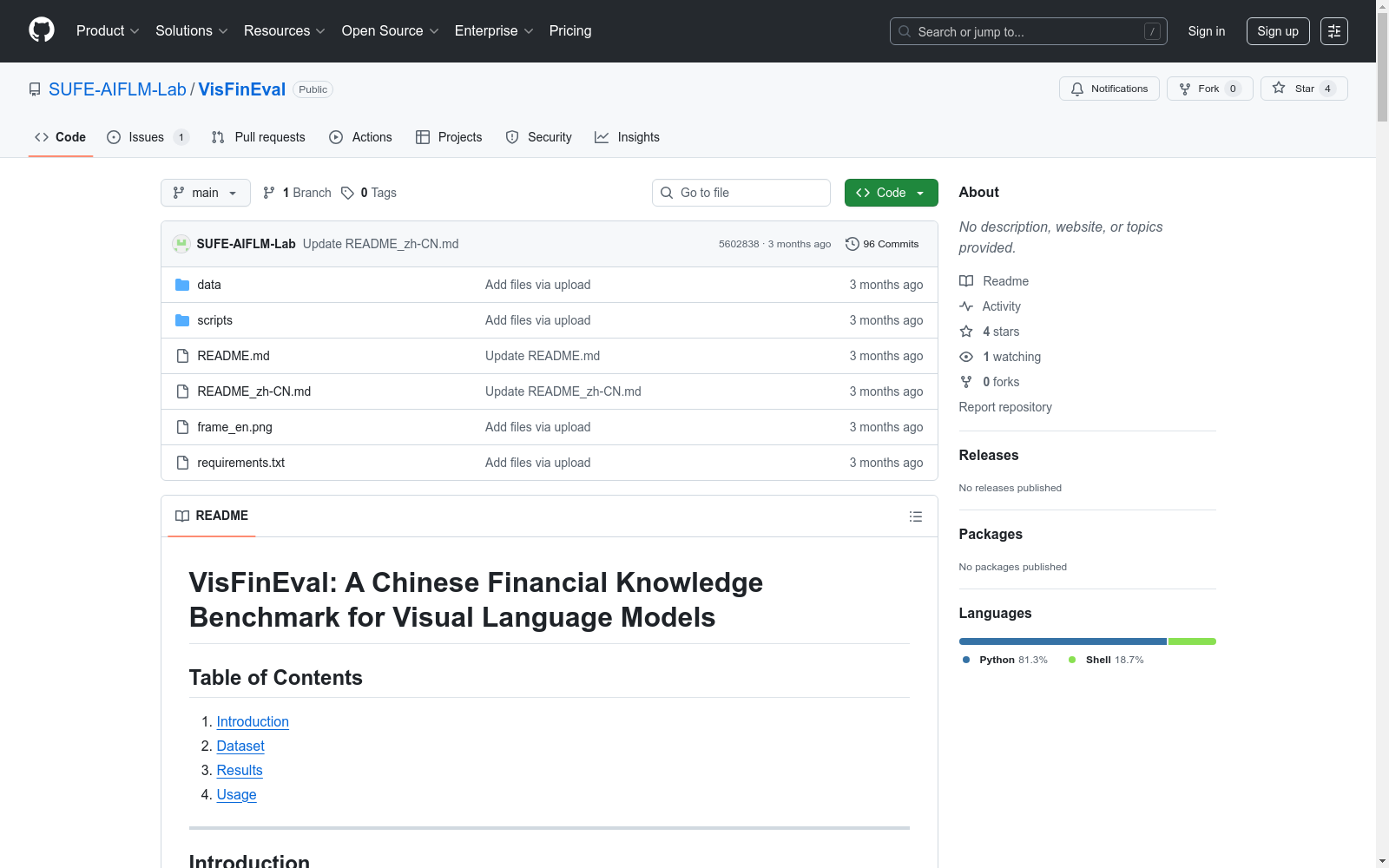Open the requirements.txt file name
1389x868 pixels.
(x=240, y=463)
